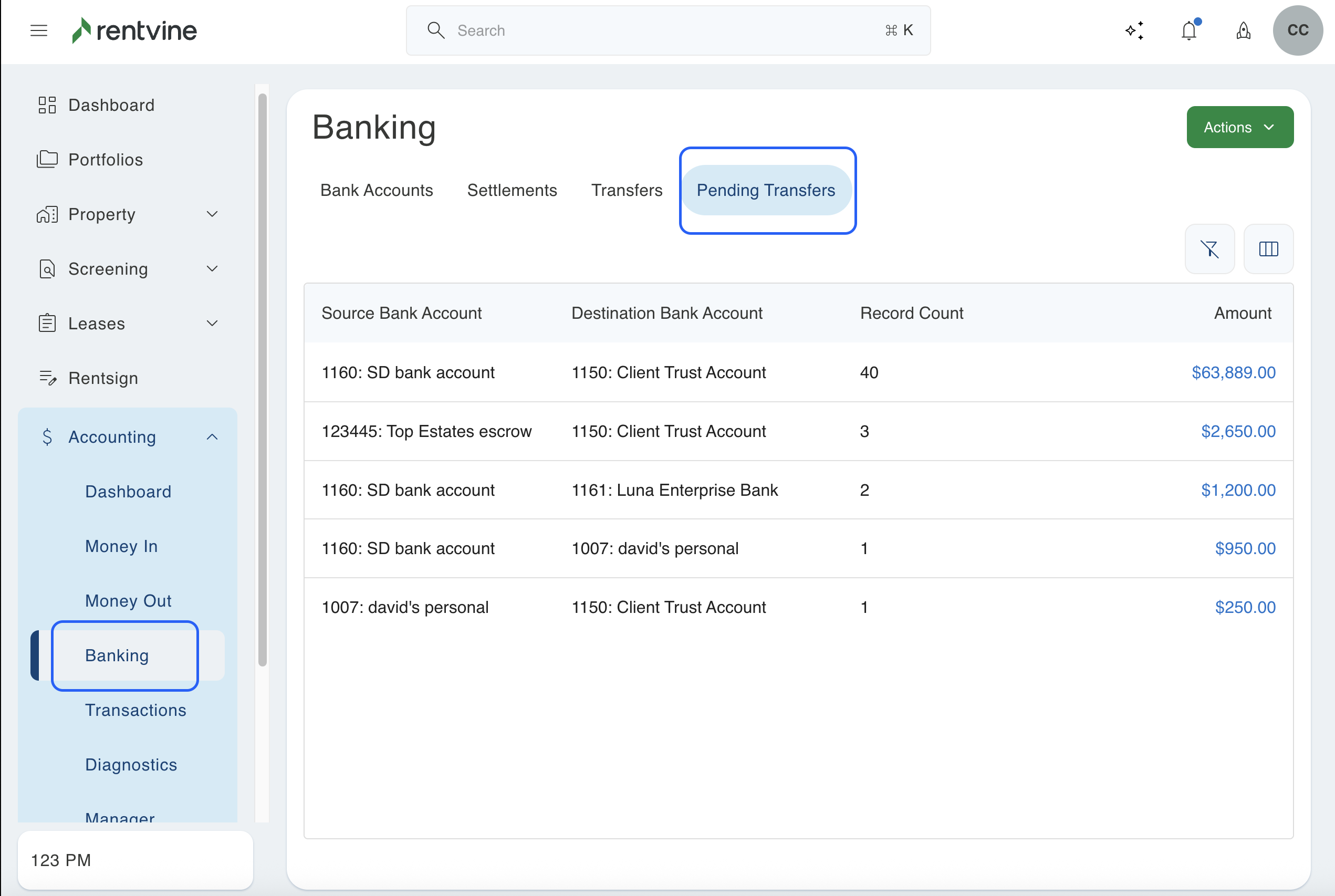Switch to the Settlements tab
Screen dimensions: 1335x896
tap(512, 190)
